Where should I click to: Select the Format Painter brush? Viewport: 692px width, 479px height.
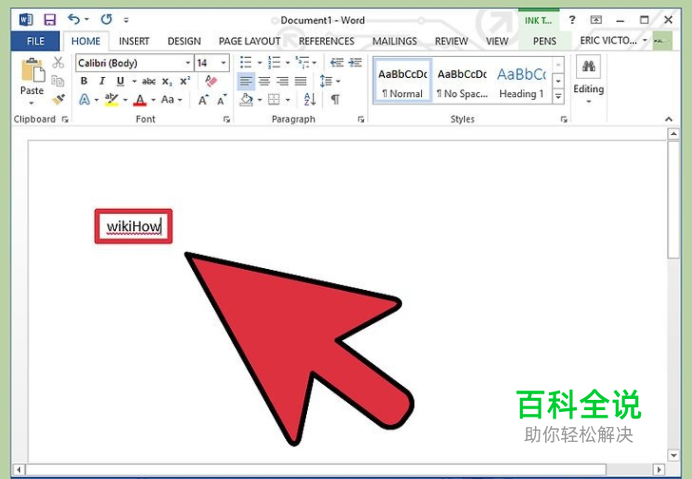click(x=58, y=99)
